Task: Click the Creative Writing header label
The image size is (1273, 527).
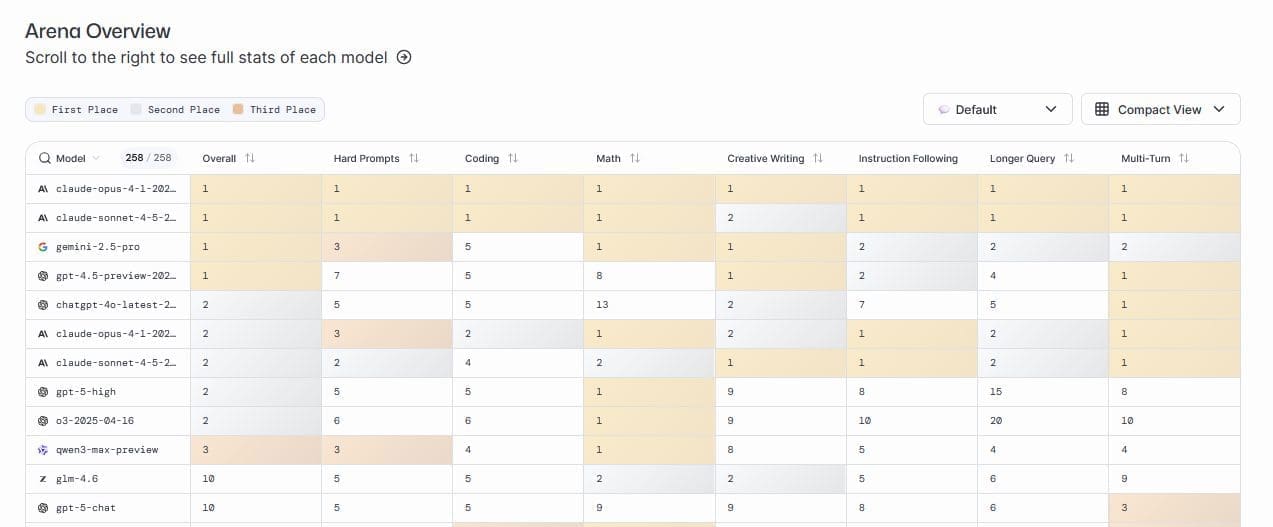Action: point(765,158)
